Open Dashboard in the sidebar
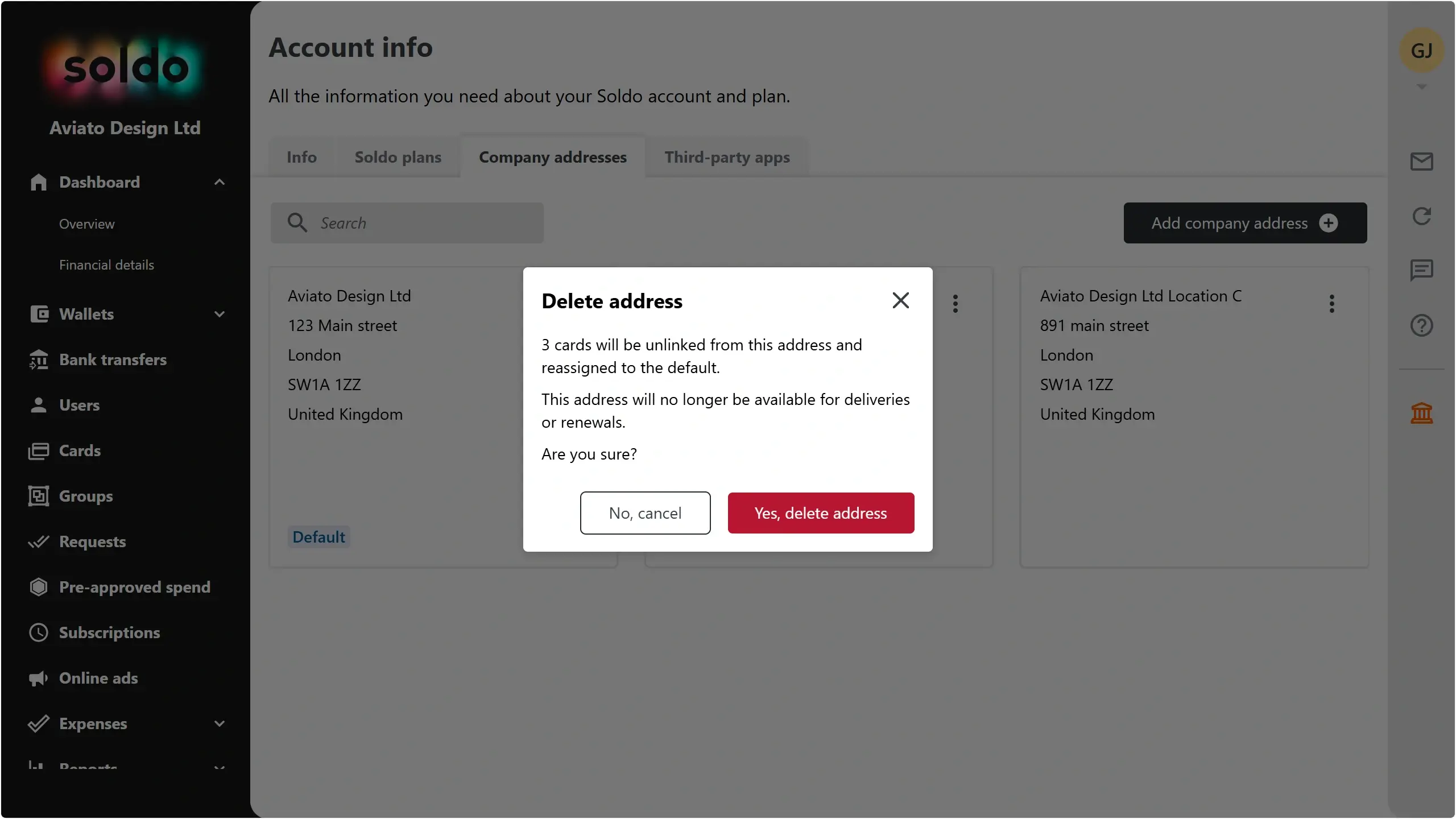This screenshot has height=819, width=1456. [100, 182]
